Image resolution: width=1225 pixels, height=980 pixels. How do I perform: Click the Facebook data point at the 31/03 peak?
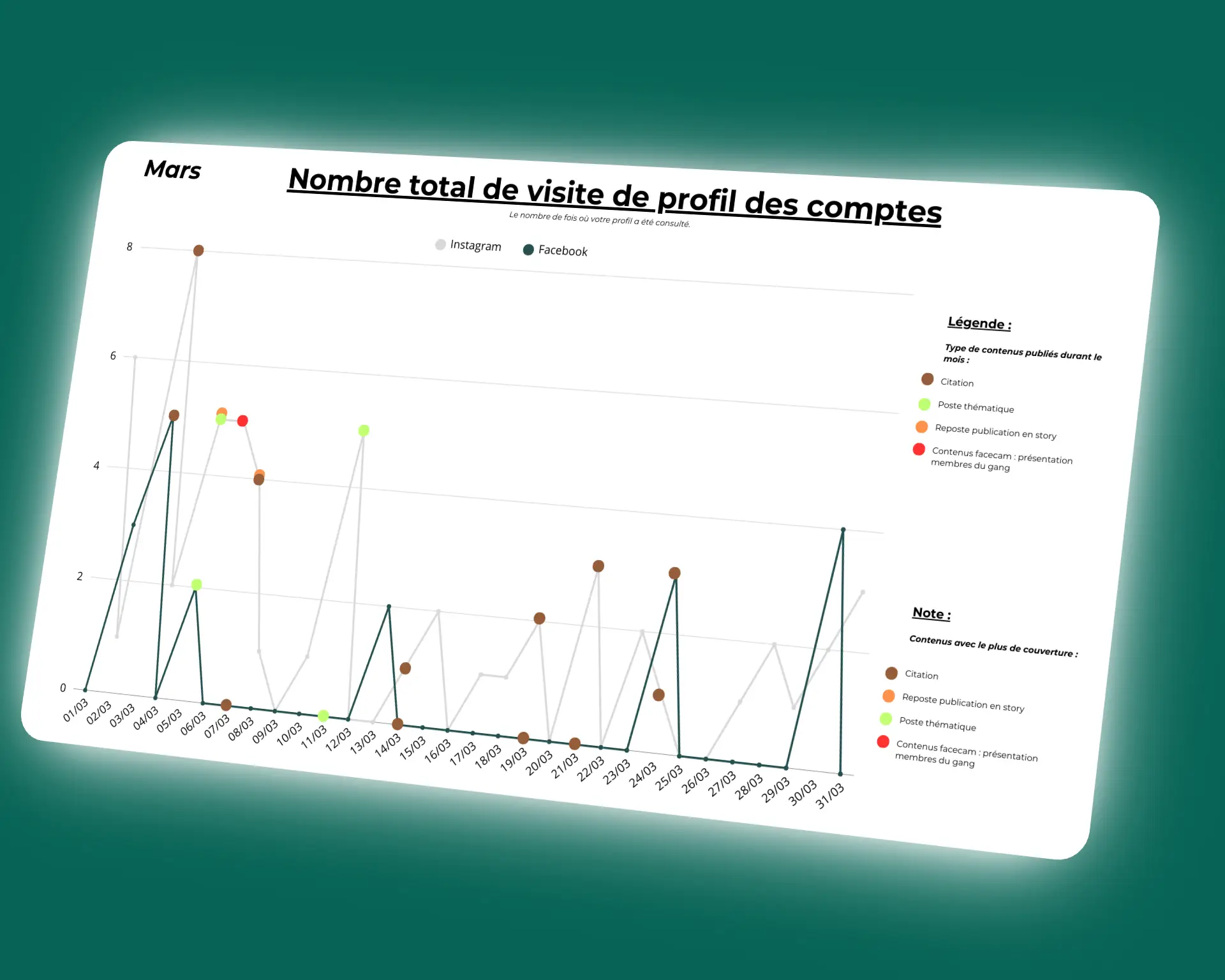pos(843,530)
